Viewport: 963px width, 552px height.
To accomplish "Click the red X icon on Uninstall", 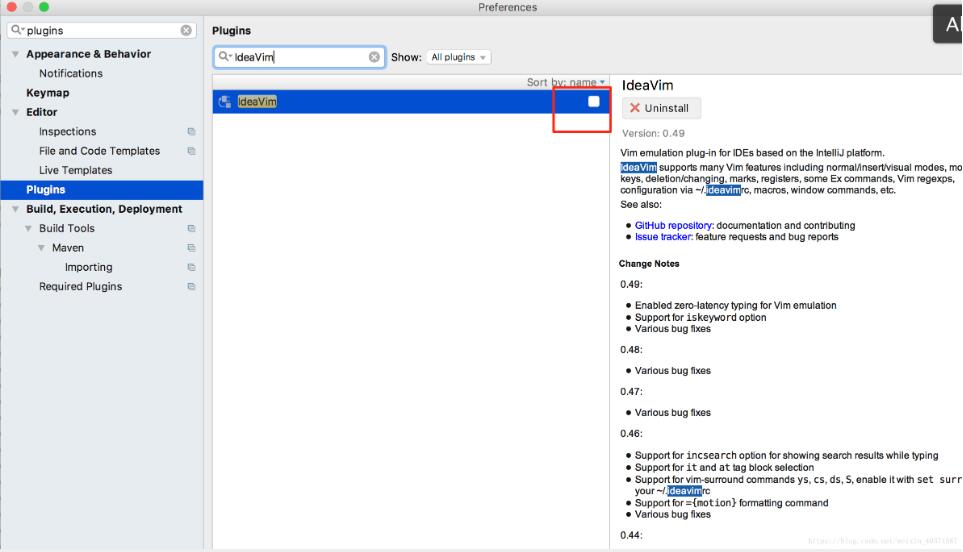I will 635,107.
